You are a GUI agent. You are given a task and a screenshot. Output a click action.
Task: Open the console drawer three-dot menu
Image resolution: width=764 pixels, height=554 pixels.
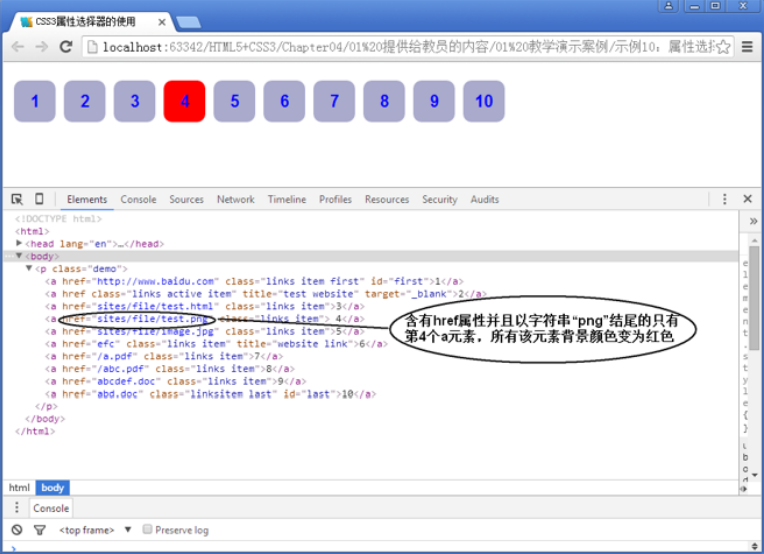pos(17,508)
